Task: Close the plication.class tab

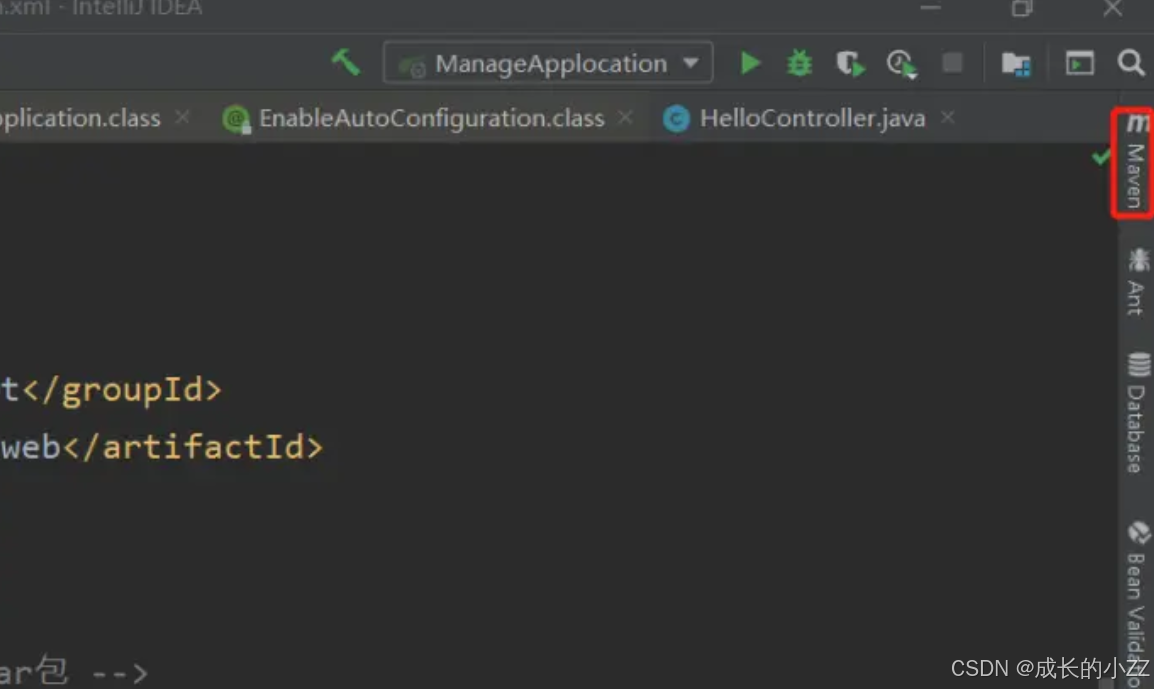Action: [x=183, y=117]
